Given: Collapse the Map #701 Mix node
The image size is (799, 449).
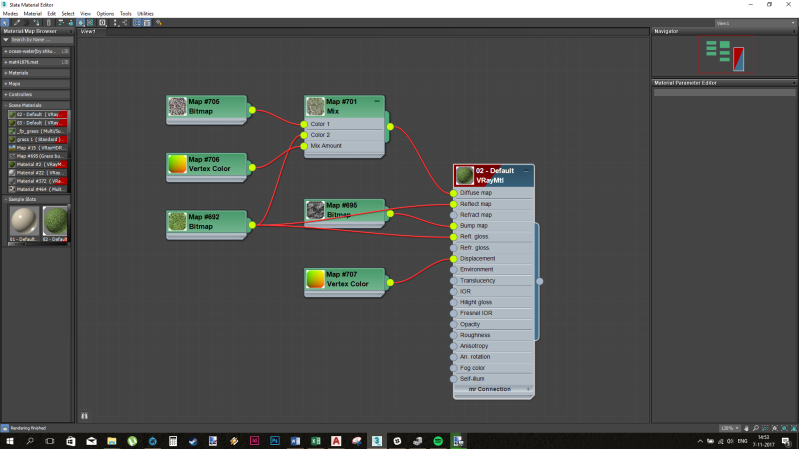Looking at the screenshot, I should [377, 101].
